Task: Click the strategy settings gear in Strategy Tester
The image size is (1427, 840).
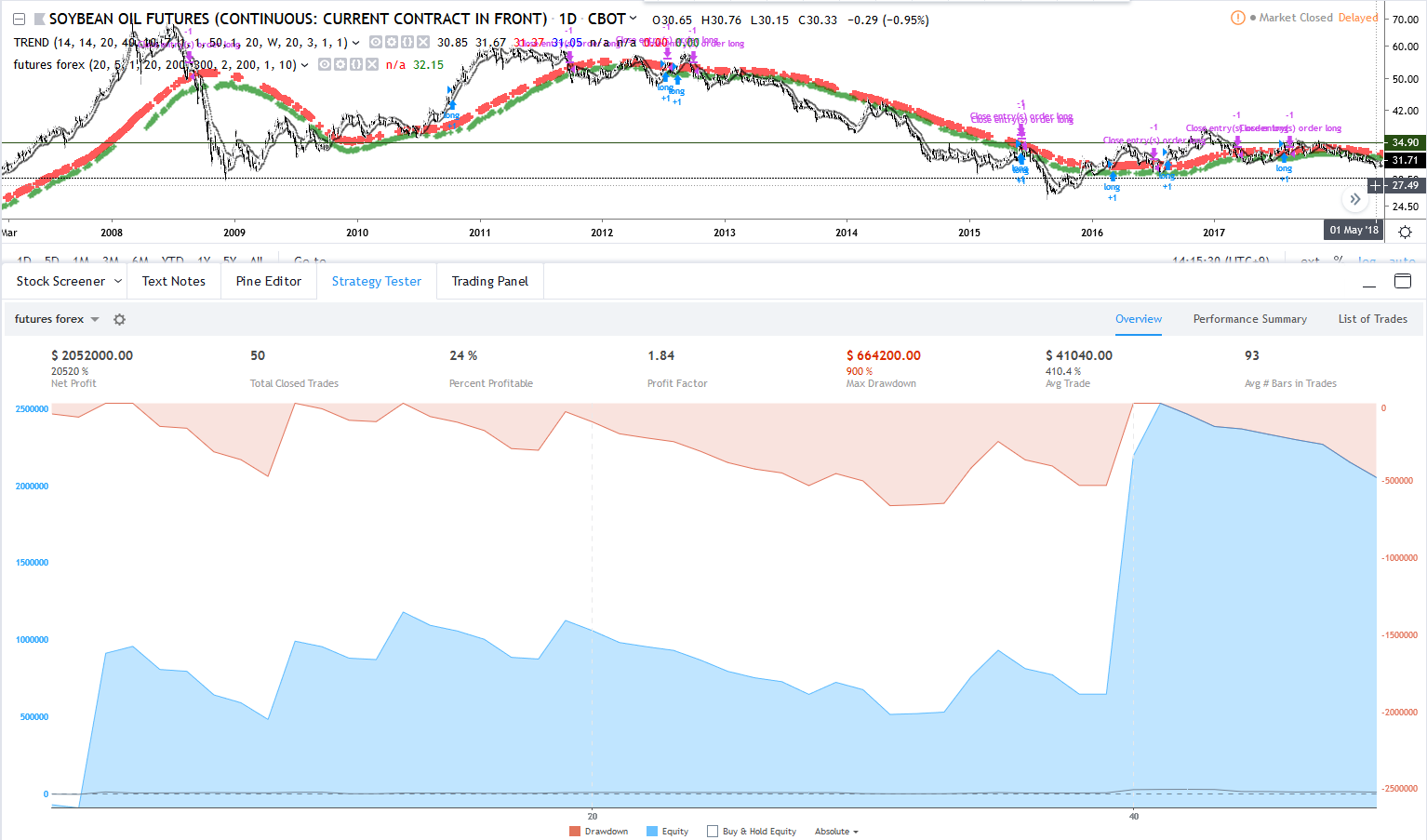Action: (x=119, y=319)
